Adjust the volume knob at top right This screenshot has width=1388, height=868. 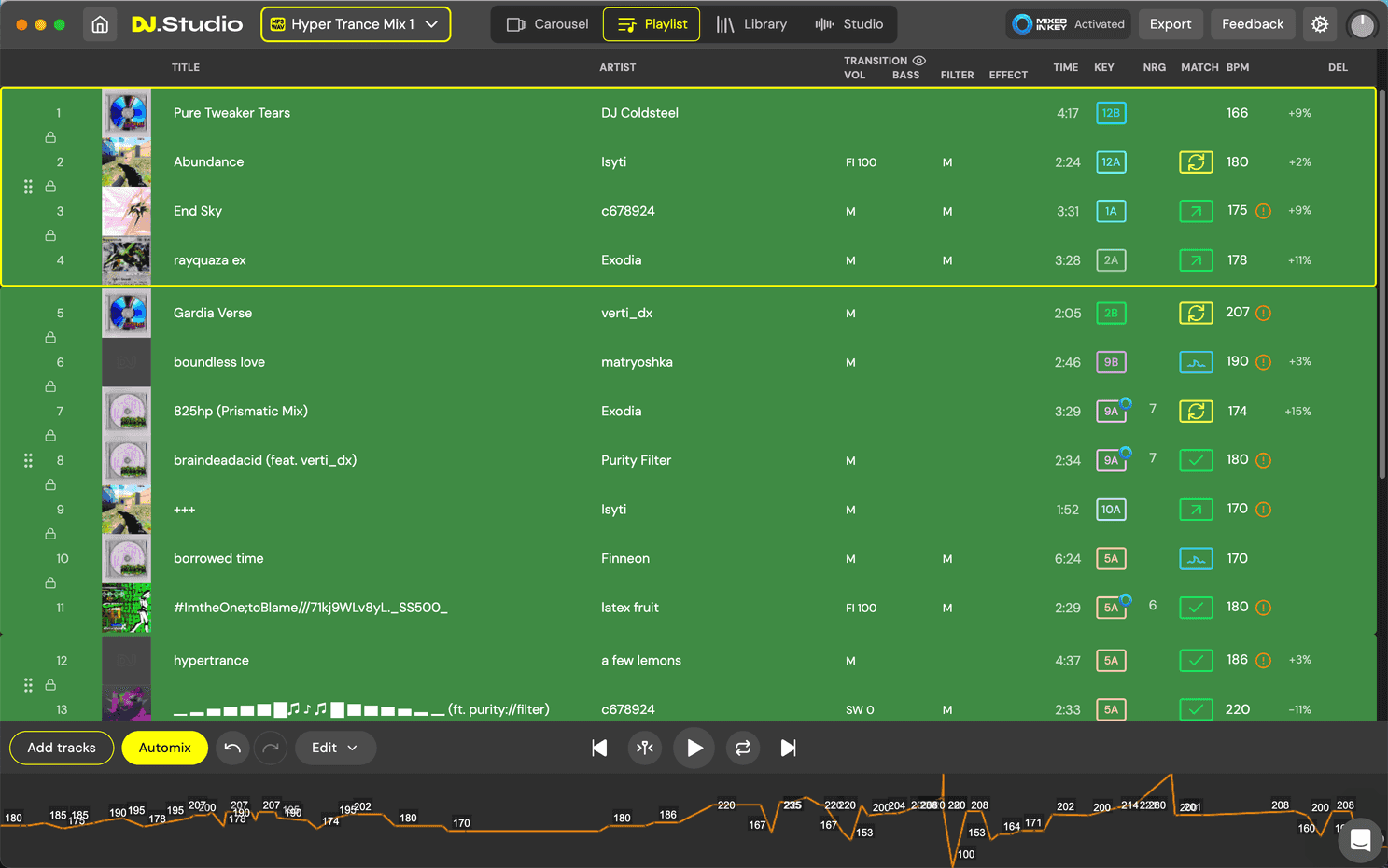[1362, 25]
